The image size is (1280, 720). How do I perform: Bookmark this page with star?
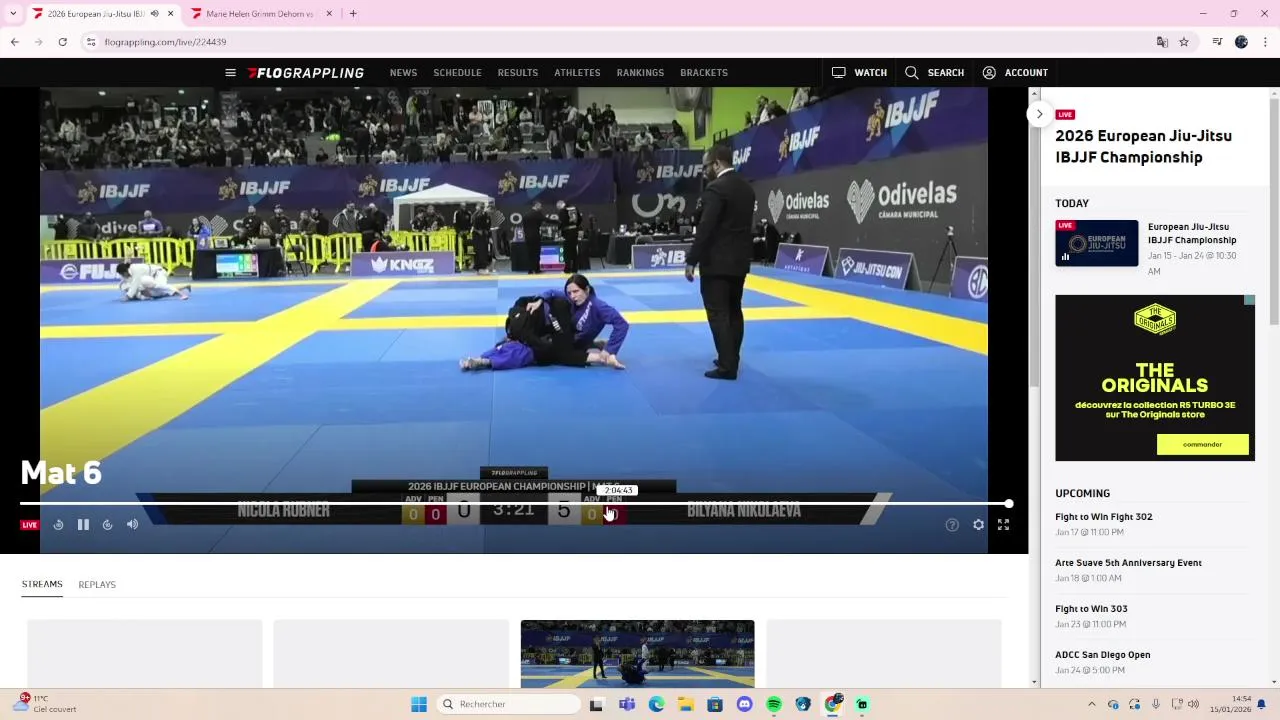[1184, 42]
